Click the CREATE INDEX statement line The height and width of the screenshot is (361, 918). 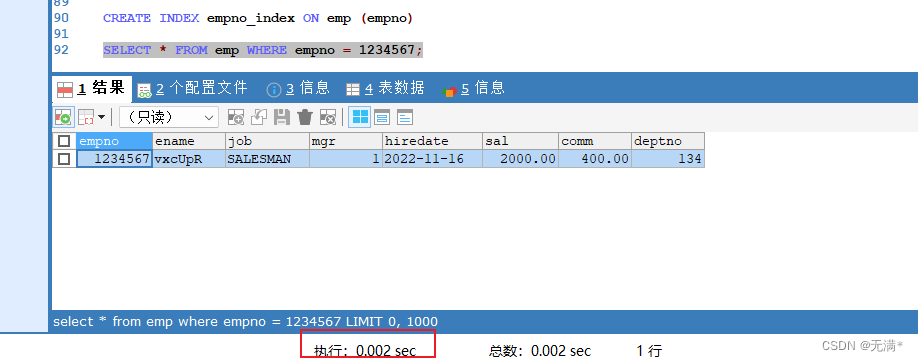[x=258, y=18]
